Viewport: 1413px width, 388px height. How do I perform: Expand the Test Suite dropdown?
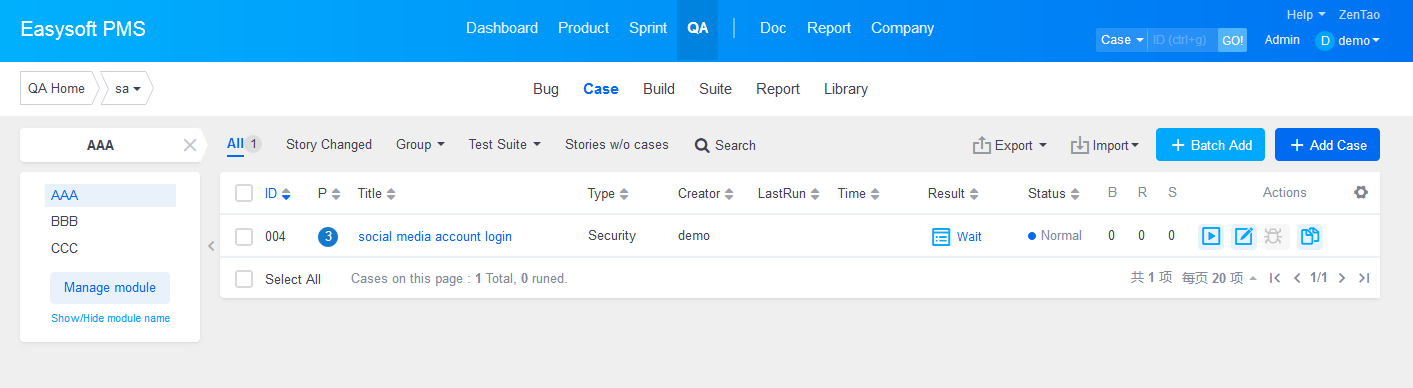pos(504,145)
